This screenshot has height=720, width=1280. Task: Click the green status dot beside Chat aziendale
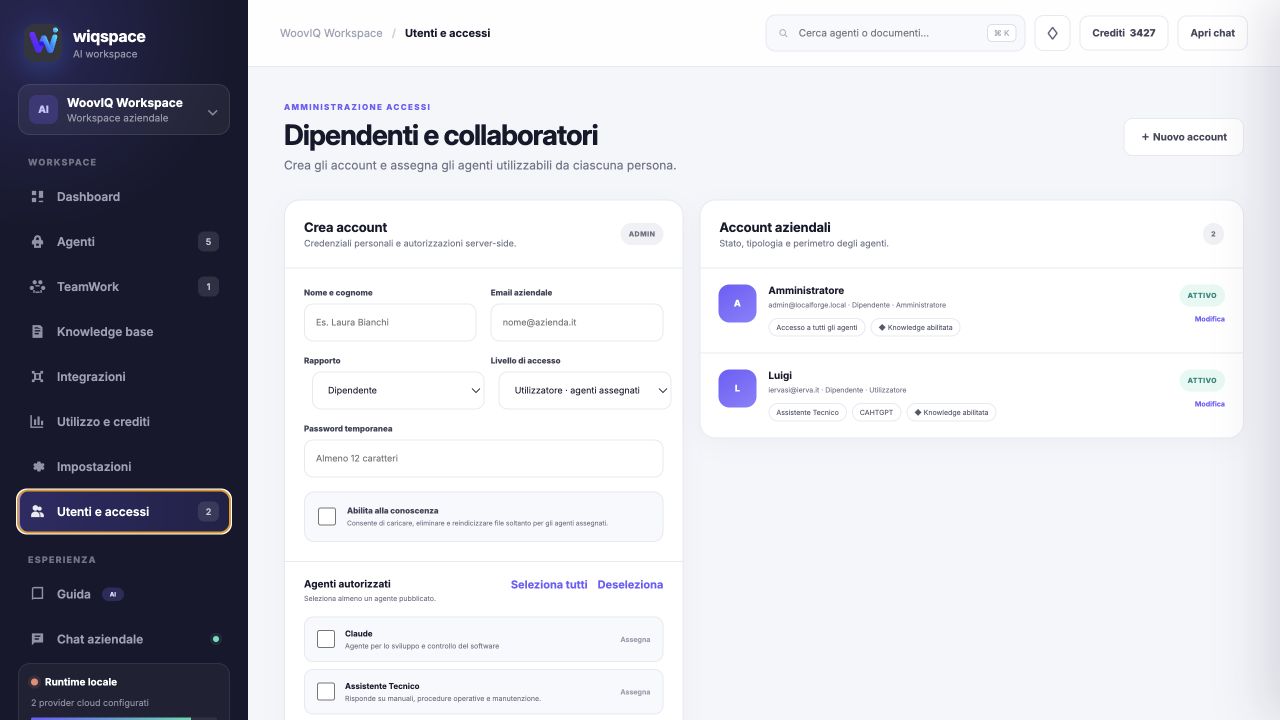(215, 639)
